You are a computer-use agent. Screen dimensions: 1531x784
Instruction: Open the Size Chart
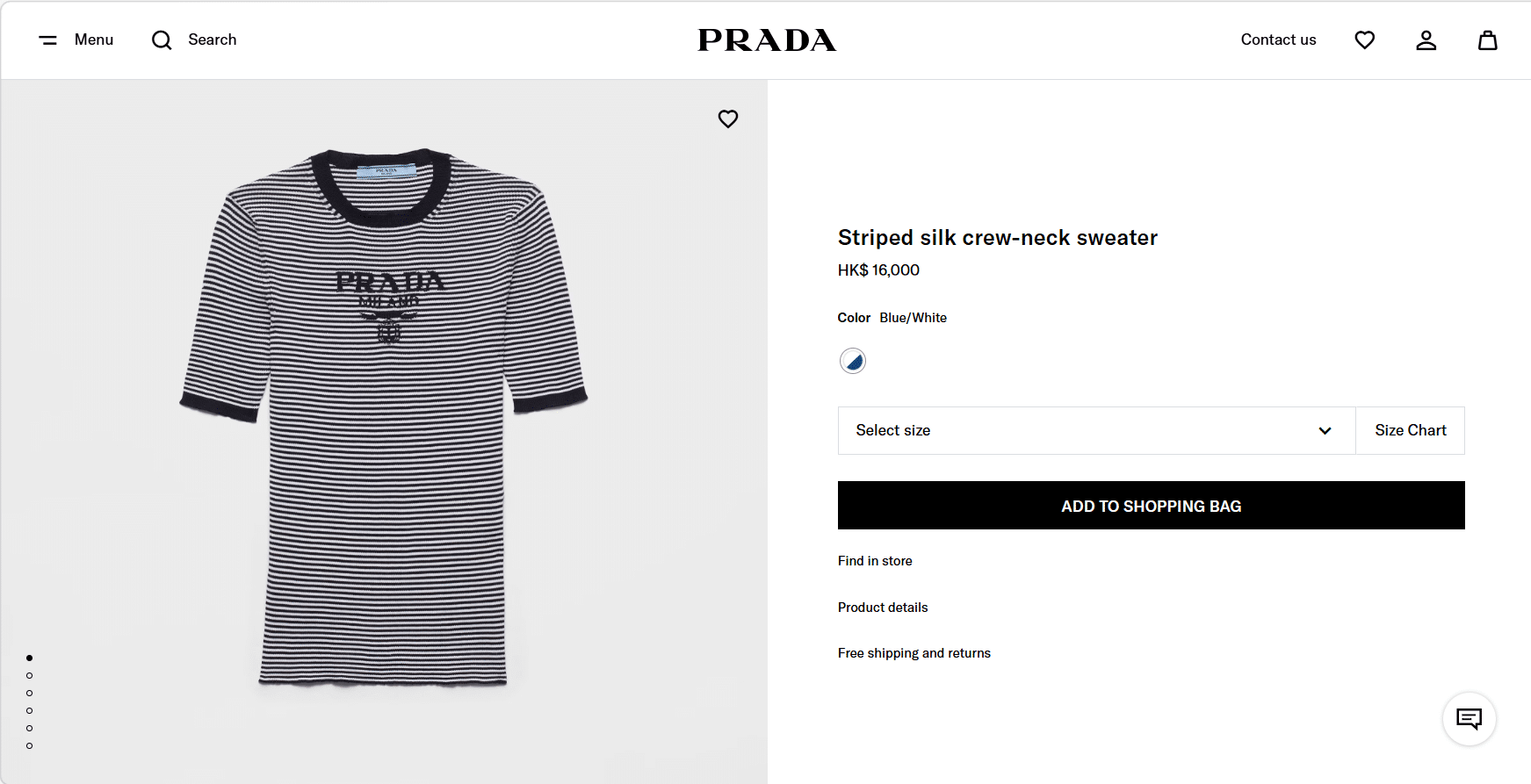1410,430
